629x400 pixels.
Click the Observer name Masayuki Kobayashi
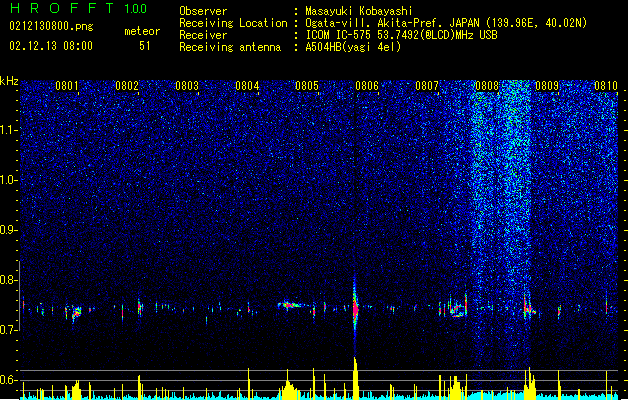tap(359, 11)
